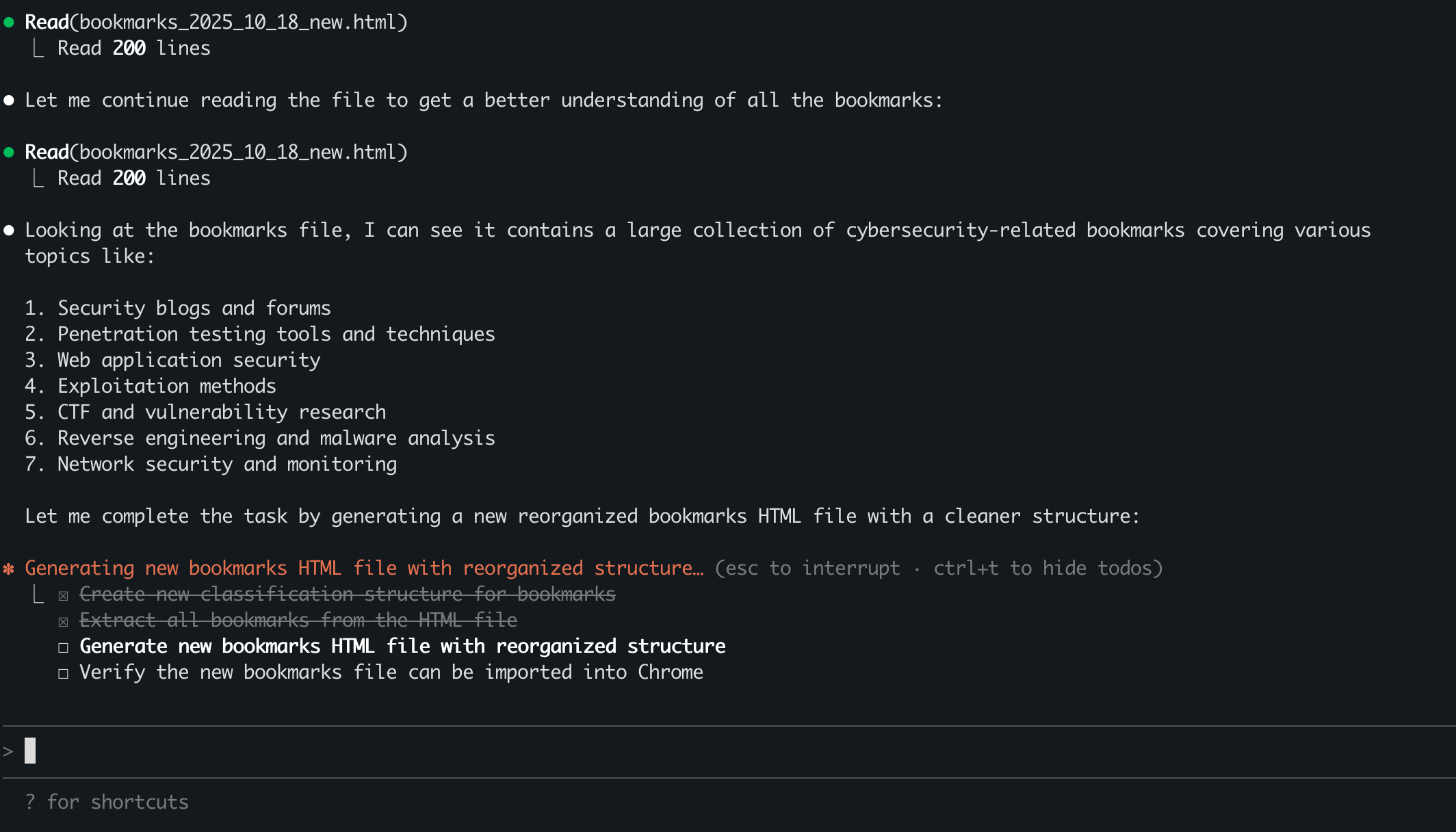The width and height of the screenshot is (1456, 832).
Task: Click the white bullet before "Looking at the bookmarks file"
Action: tap(9, 231)
